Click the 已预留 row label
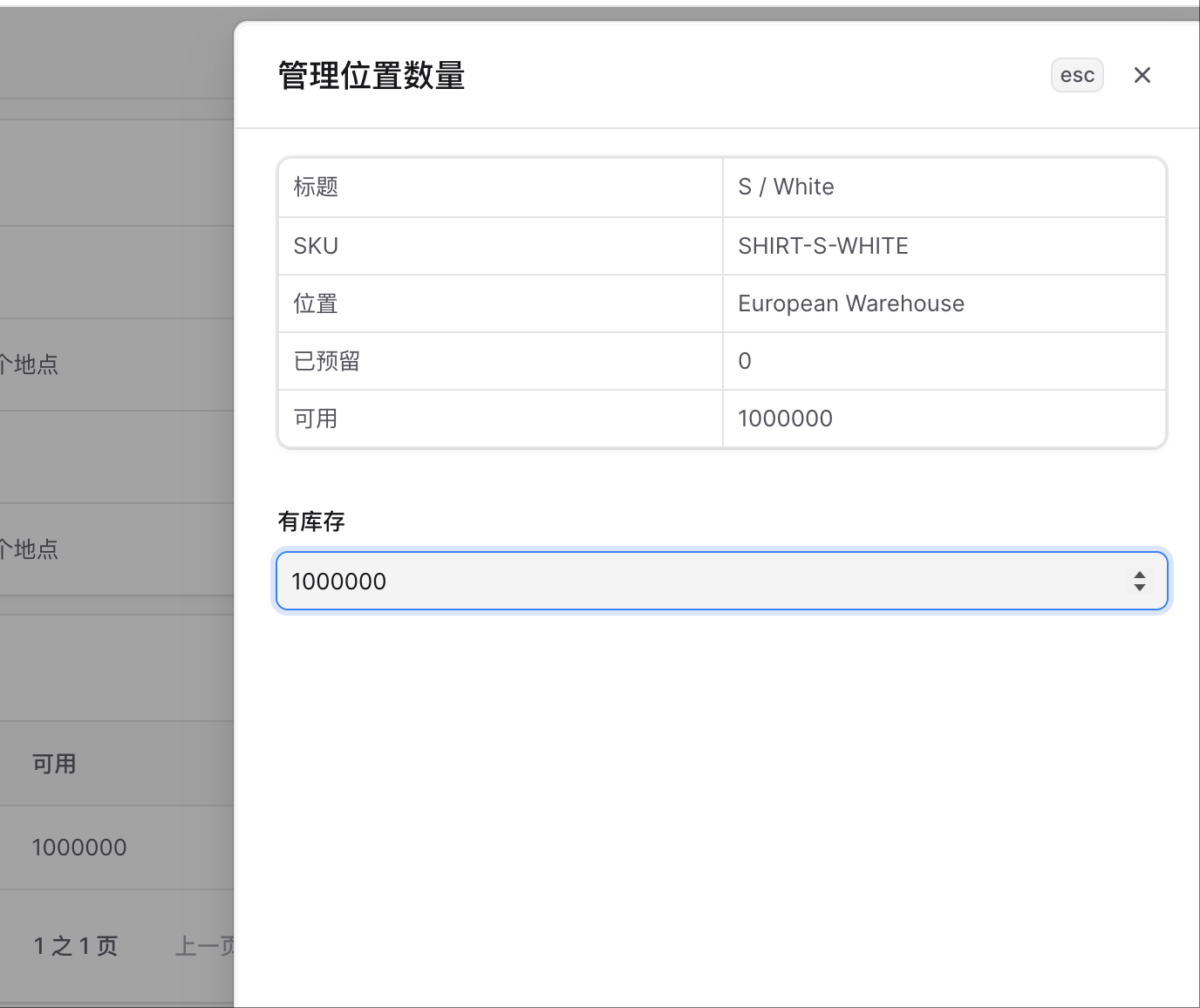1200x1008 pixels. point(327,361)
